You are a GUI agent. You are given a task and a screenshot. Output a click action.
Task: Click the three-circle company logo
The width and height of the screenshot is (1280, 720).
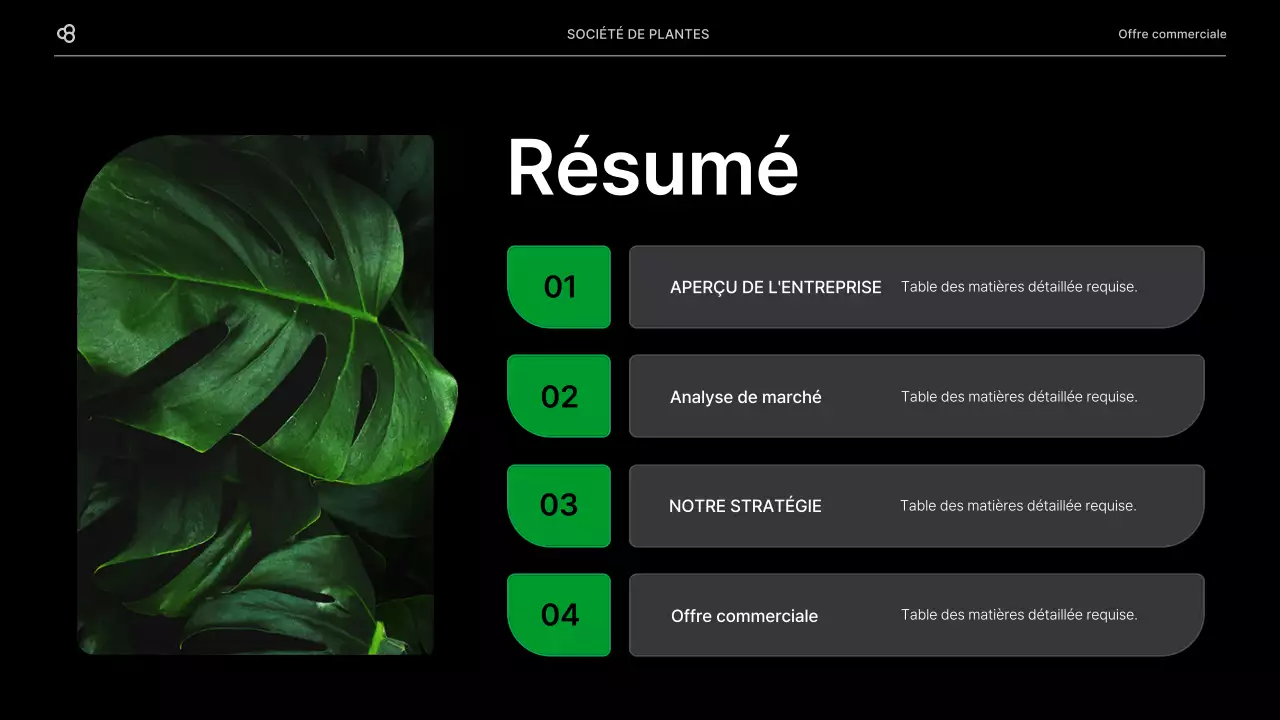click(x=67, y=33)
